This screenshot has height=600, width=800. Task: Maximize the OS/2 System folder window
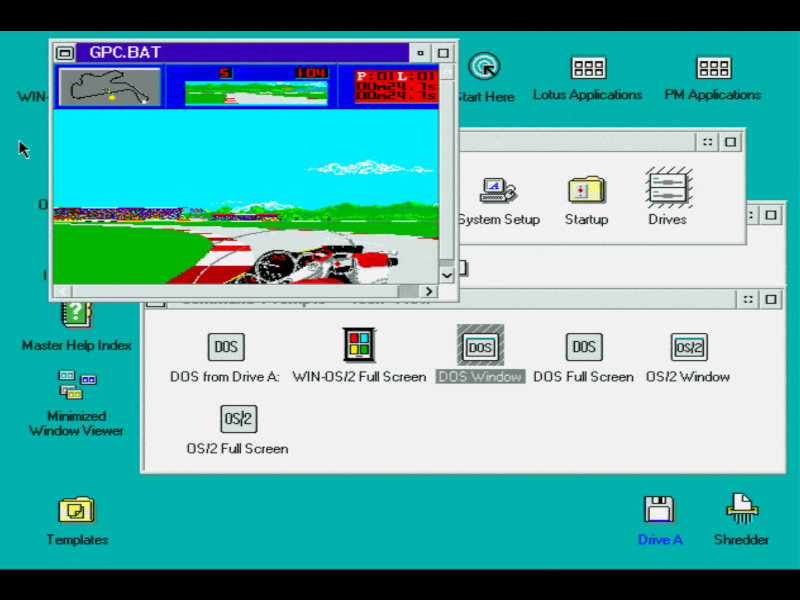(x=731, y=142)
